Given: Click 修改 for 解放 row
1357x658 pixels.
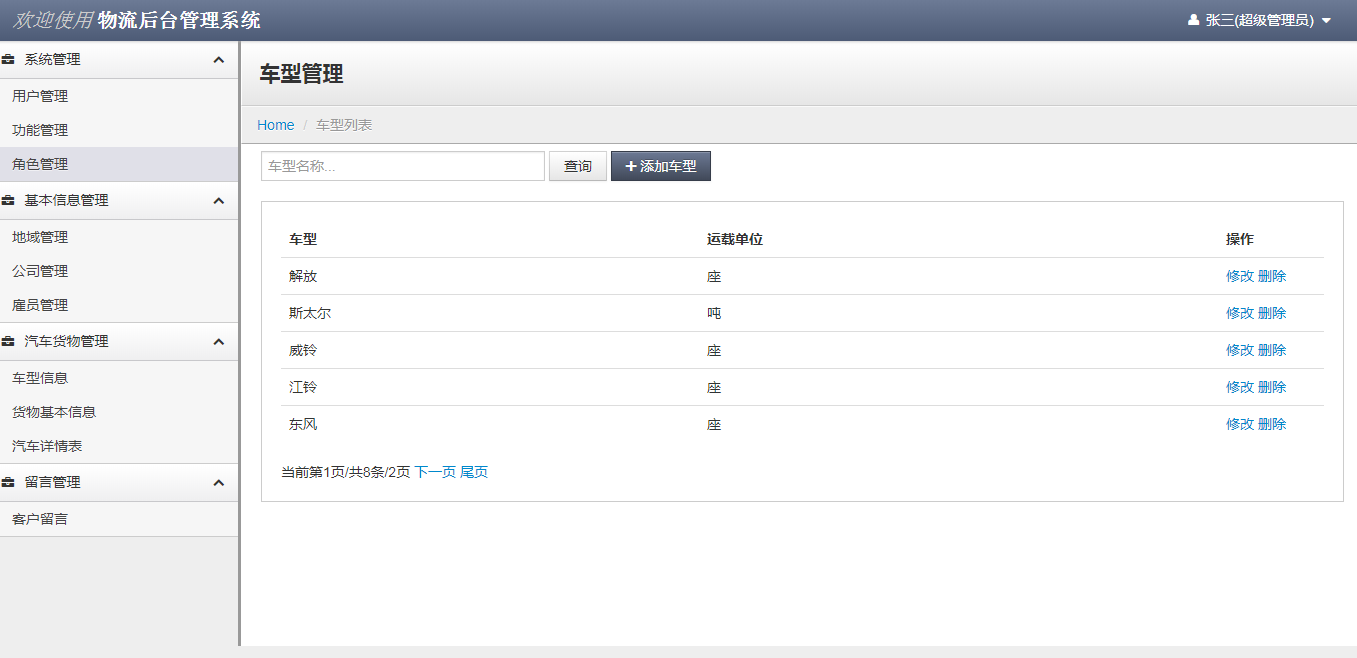Looking at the screenshot, I should (x=1240, y=276).
